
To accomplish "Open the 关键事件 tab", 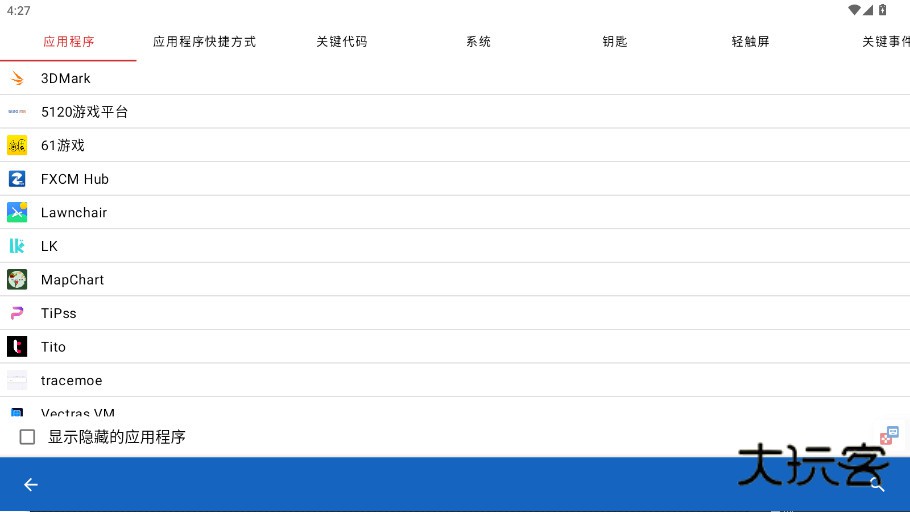I will pyautogui.click(x=865, y=42).
